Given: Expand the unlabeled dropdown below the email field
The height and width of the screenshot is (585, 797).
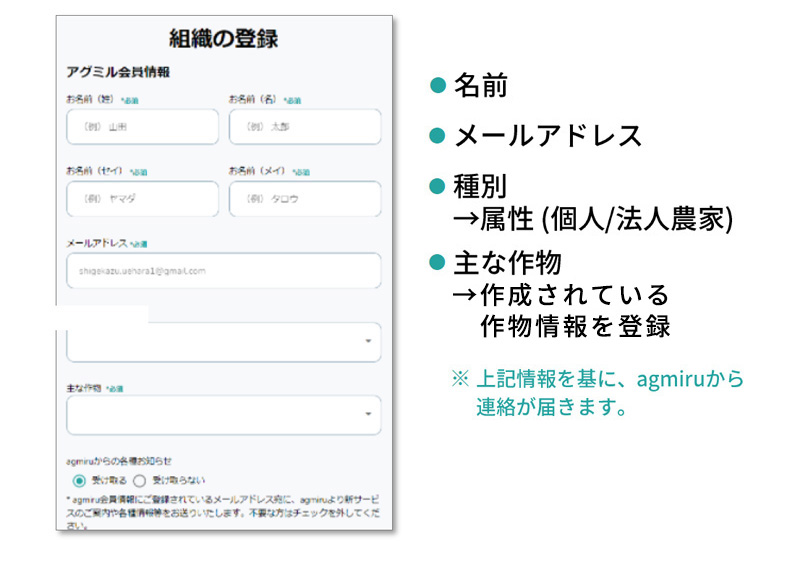Looking at the screenshot, I should tap(223, 342).
